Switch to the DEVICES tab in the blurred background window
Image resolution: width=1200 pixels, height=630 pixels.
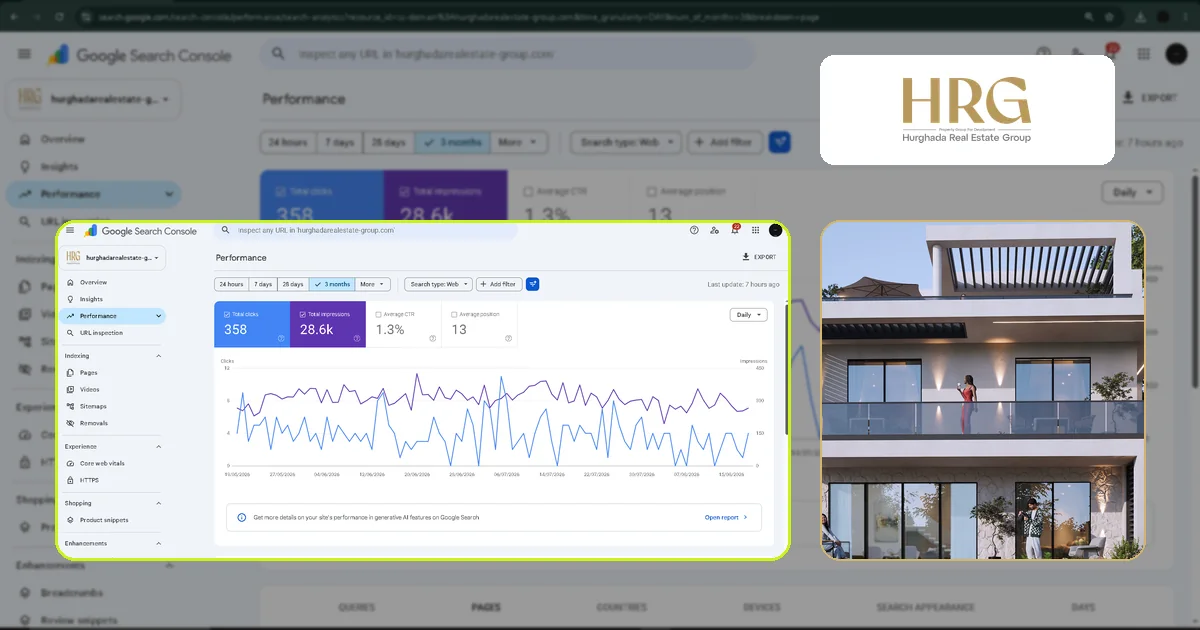[x=762, y=607]
